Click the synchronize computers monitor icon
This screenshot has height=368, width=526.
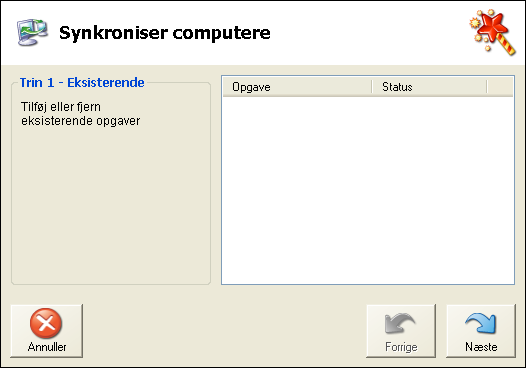[32, 32]
